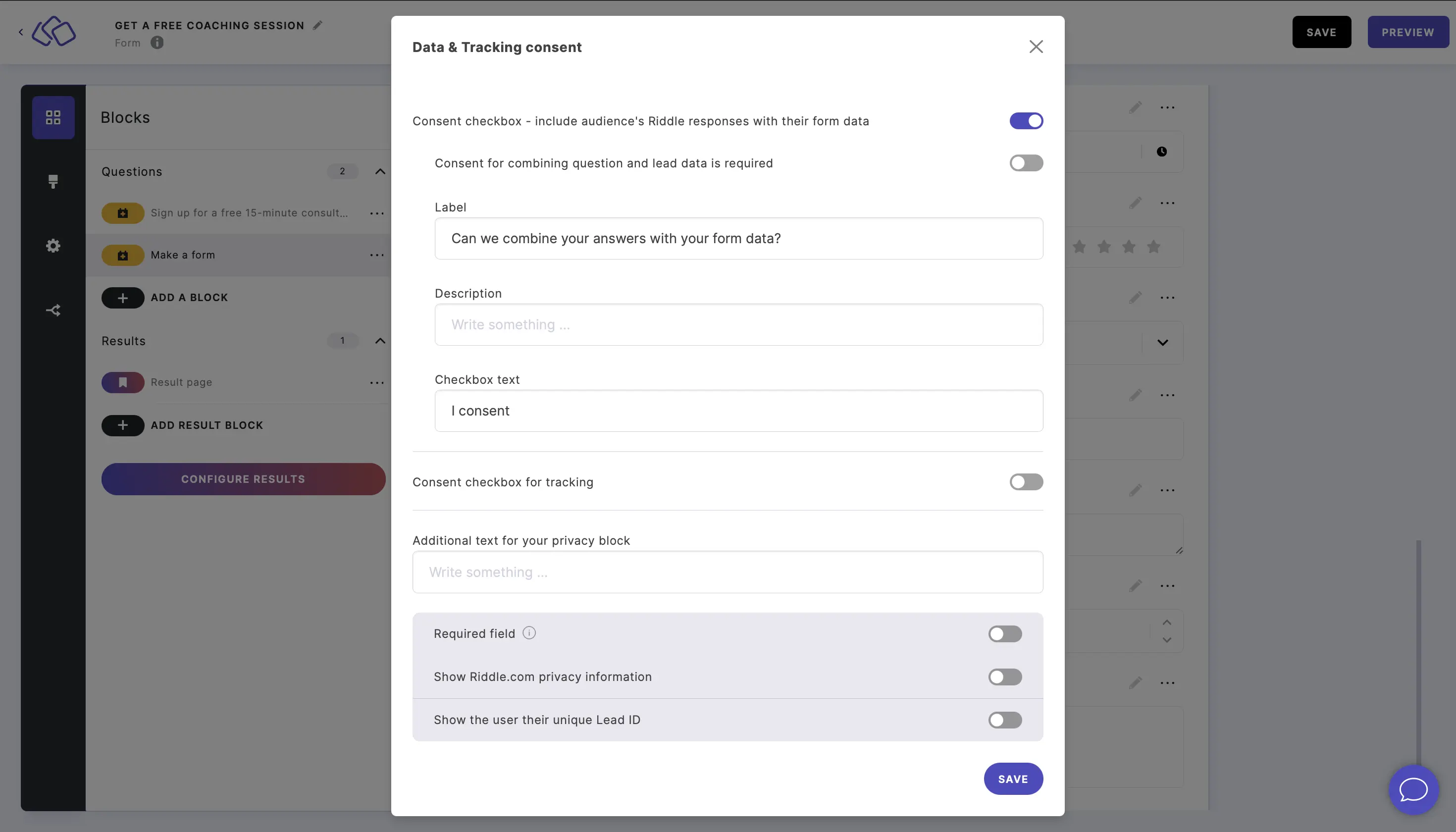
Task: Click the share icon in sidebar
Action: [x=53, y=310]
